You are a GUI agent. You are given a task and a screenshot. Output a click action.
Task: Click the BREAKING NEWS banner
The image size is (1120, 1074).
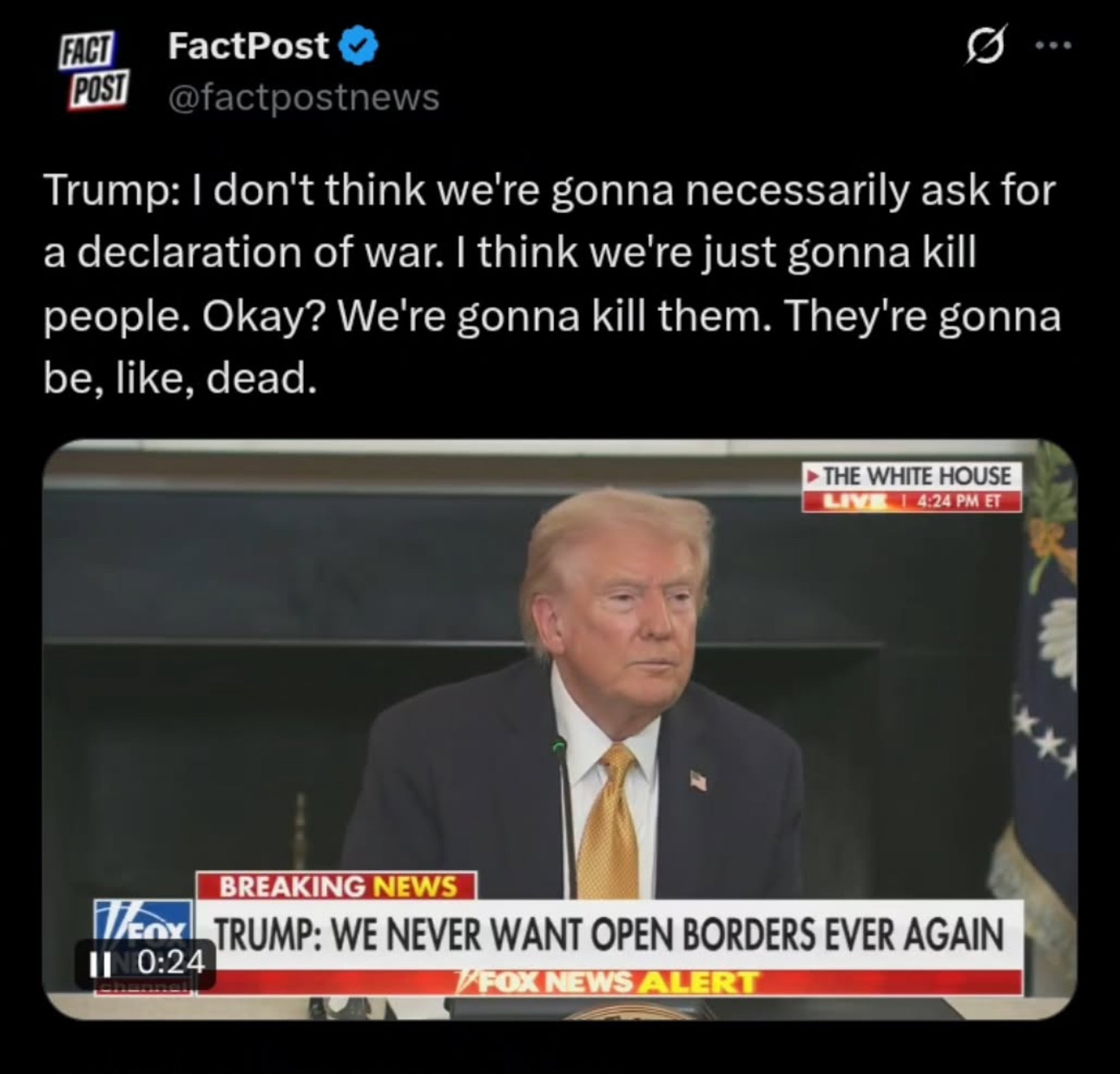(x=337, y=886)
